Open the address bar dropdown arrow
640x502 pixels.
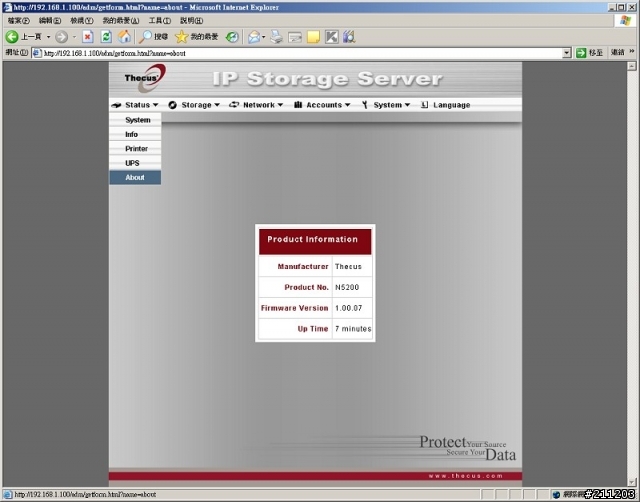(566, 53)
